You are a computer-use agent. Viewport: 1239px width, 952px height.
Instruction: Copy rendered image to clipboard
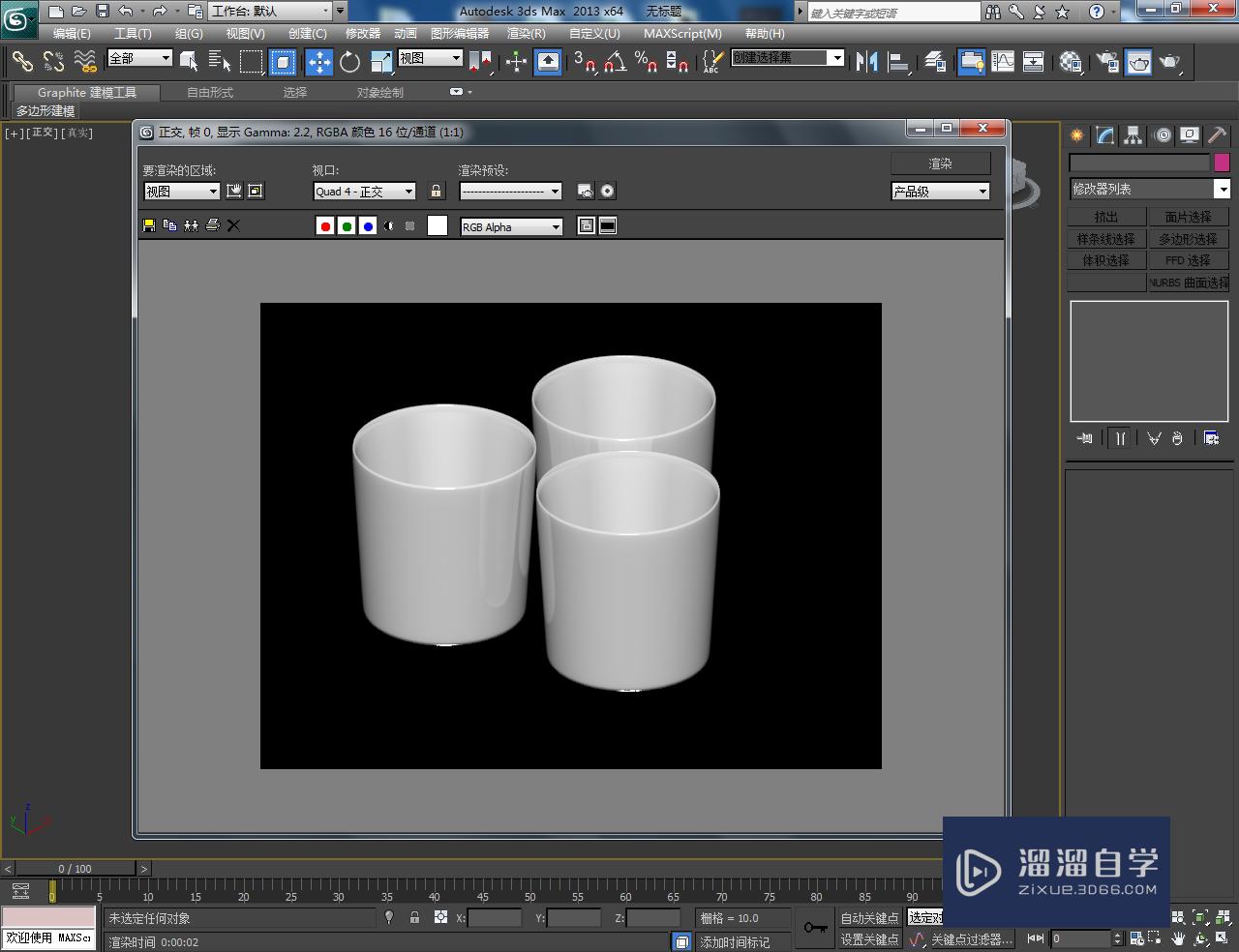(170, 225)
